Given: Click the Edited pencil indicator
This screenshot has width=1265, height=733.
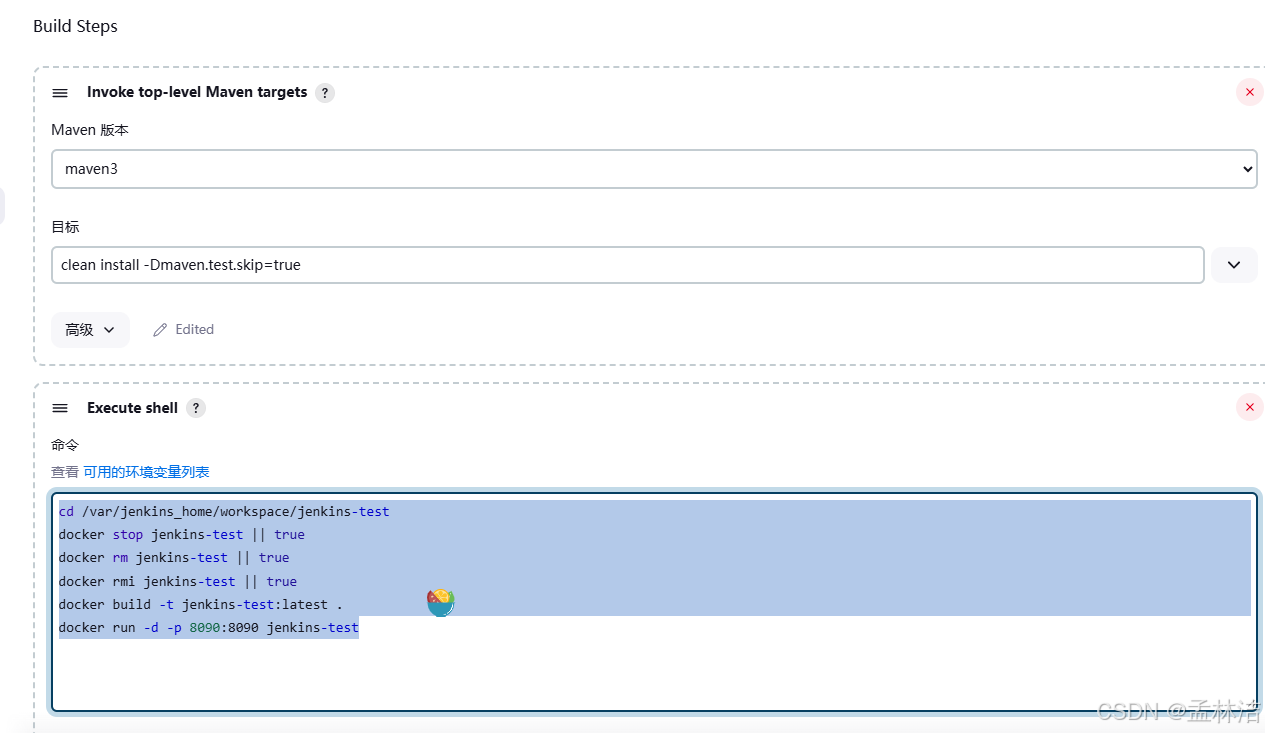Looking at the screenshot, I should (184, 330).
